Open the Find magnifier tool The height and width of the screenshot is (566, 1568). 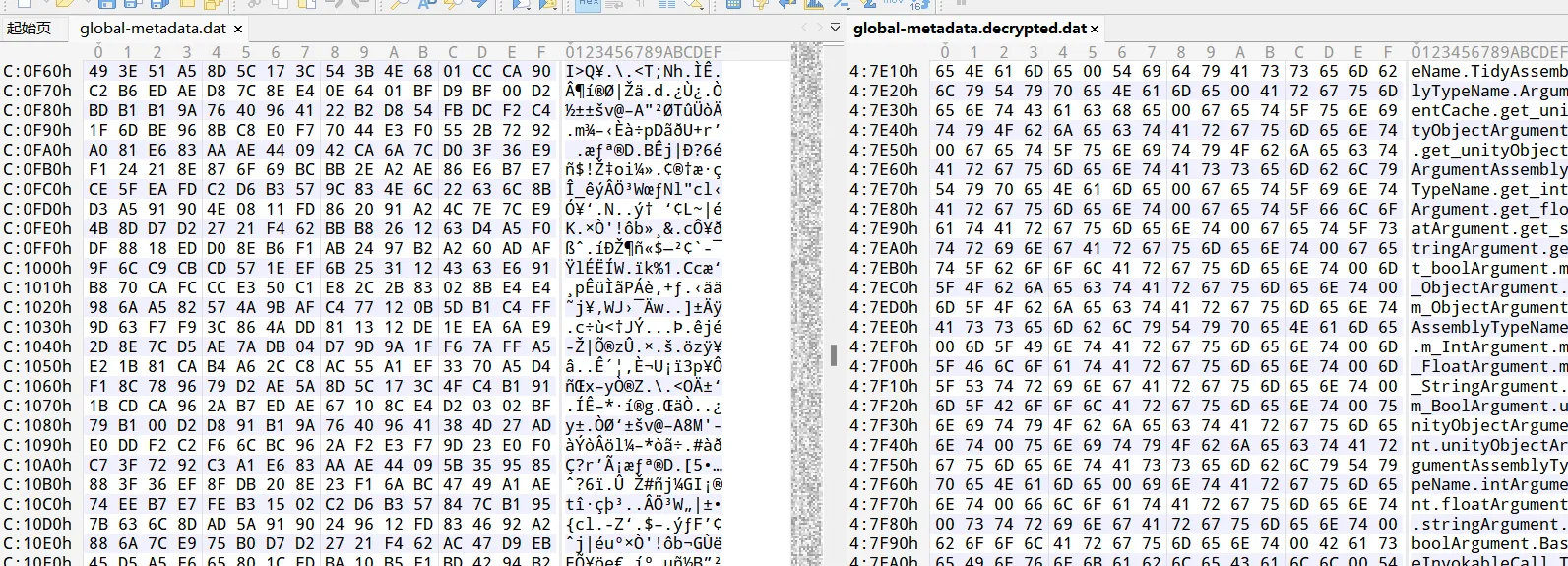399,4
